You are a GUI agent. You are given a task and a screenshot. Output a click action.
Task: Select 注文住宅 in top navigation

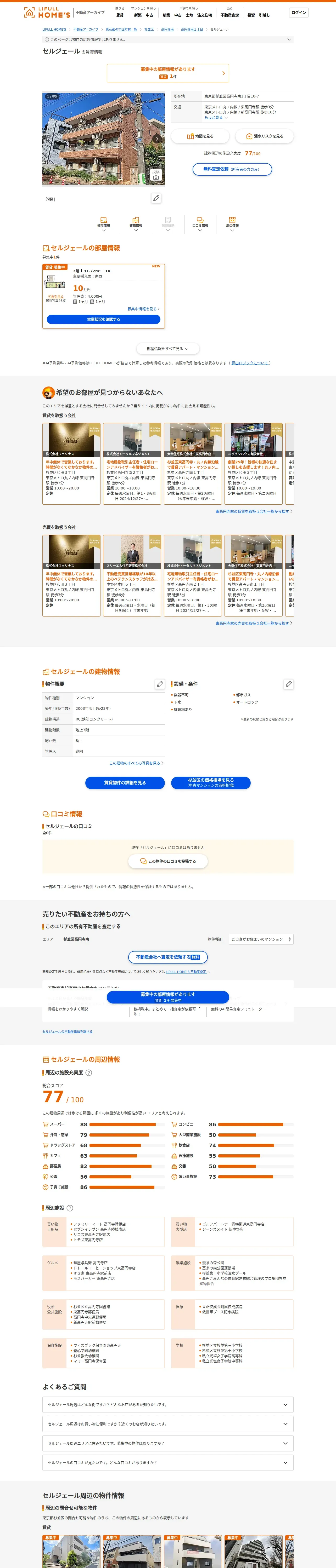tap(204, 15)
